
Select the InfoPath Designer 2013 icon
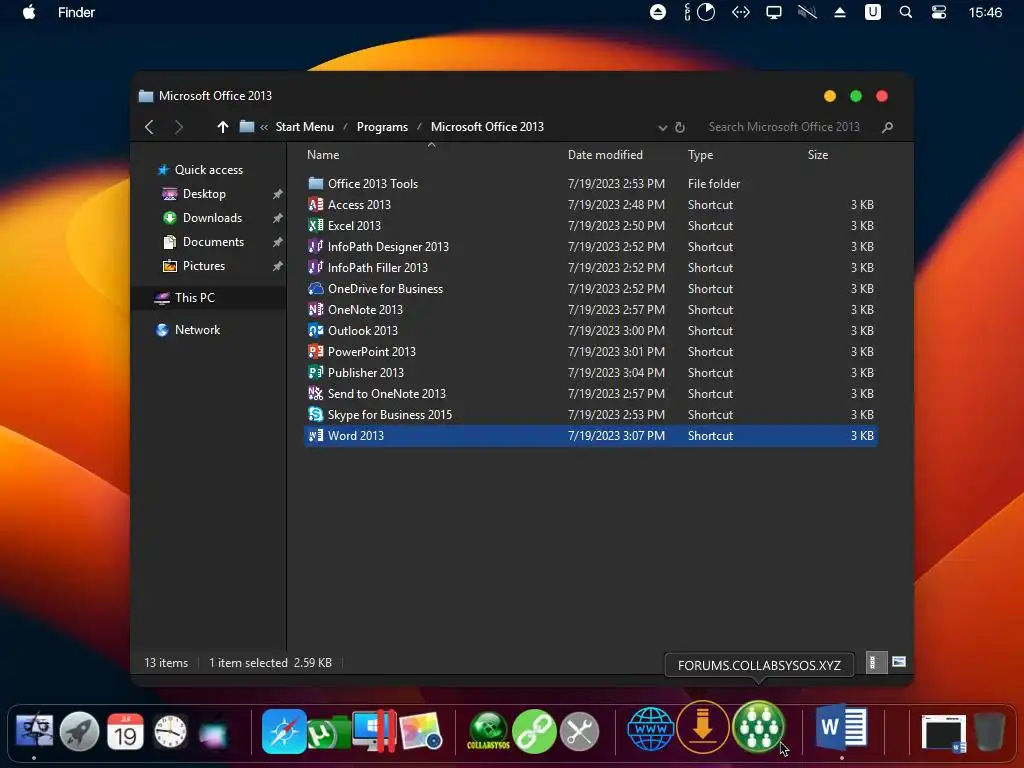(x=315, y=246)
